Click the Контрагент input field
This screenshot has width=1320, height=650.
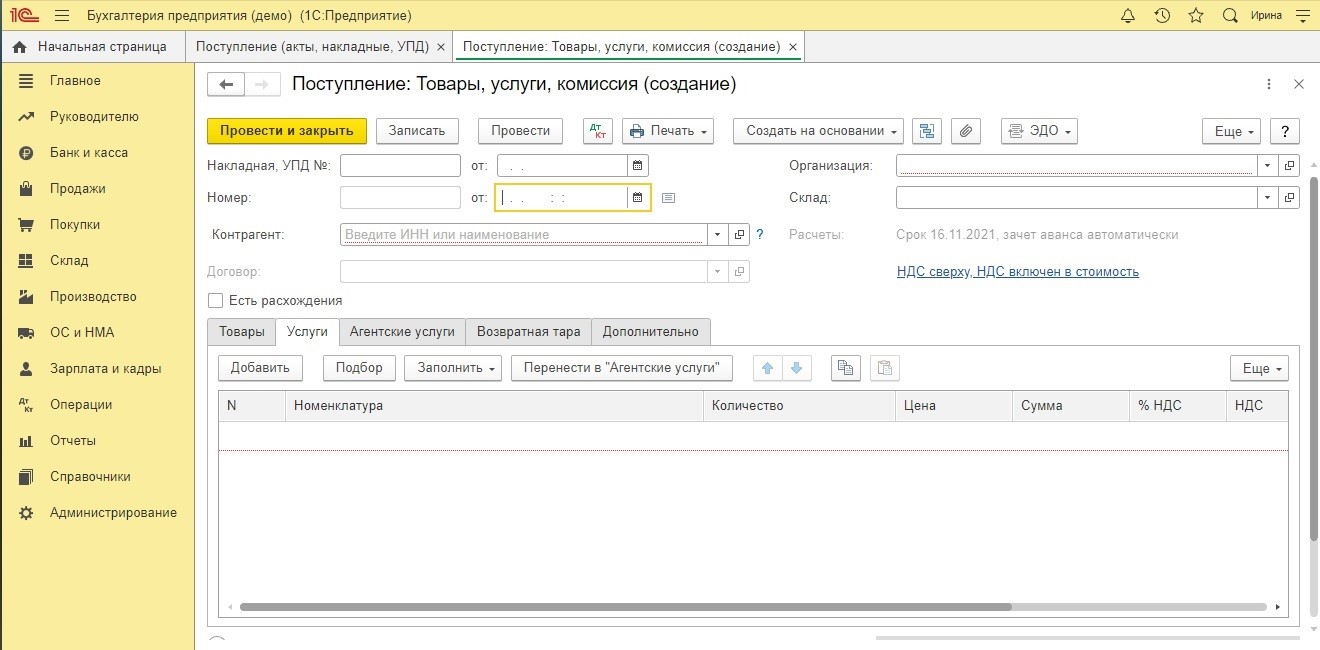tap(524, 235)
